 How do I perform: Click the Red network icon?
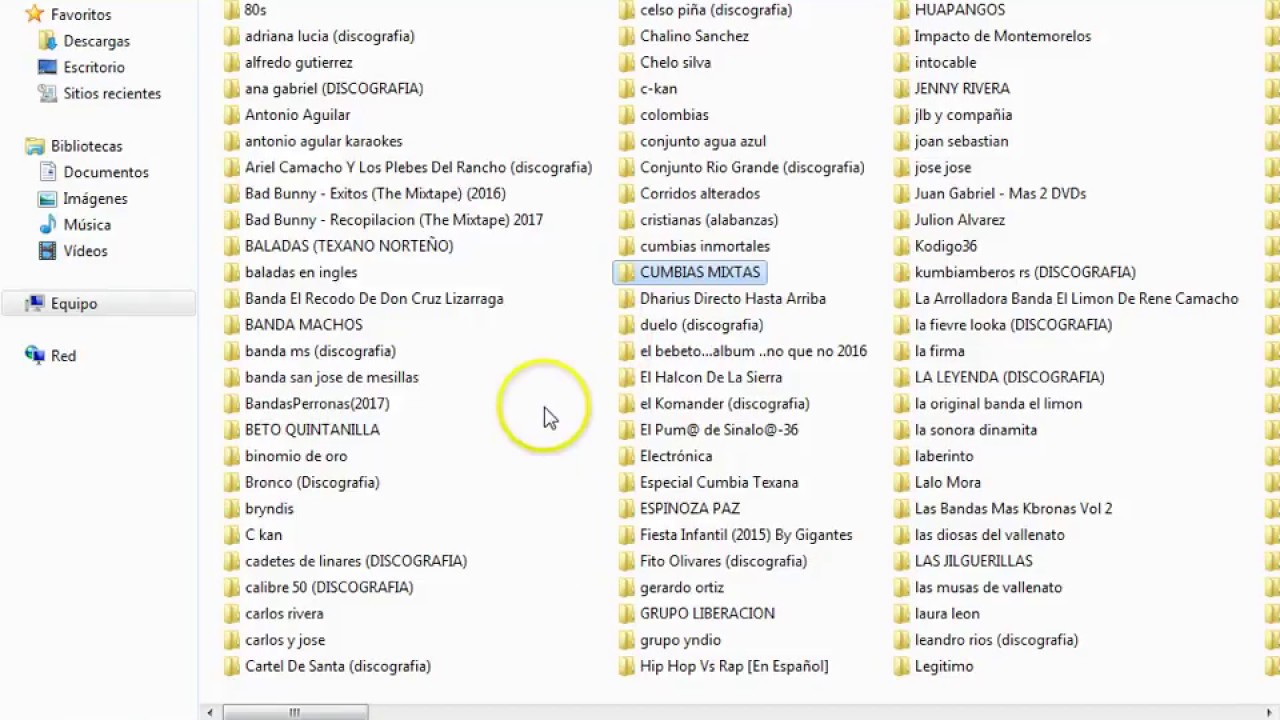34,355
